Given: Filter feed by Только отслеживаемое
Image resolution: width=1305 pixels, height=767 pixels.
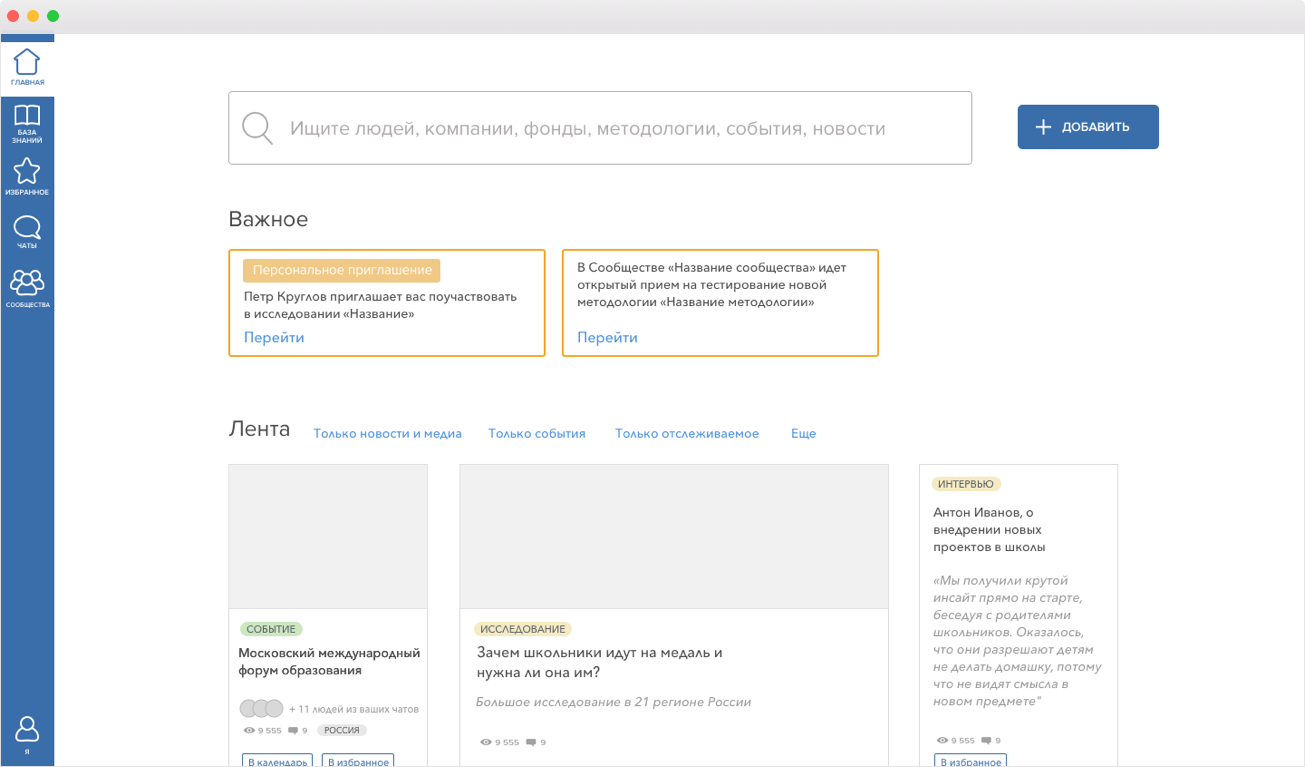Looking at the screenshot, I should [687, 434].
